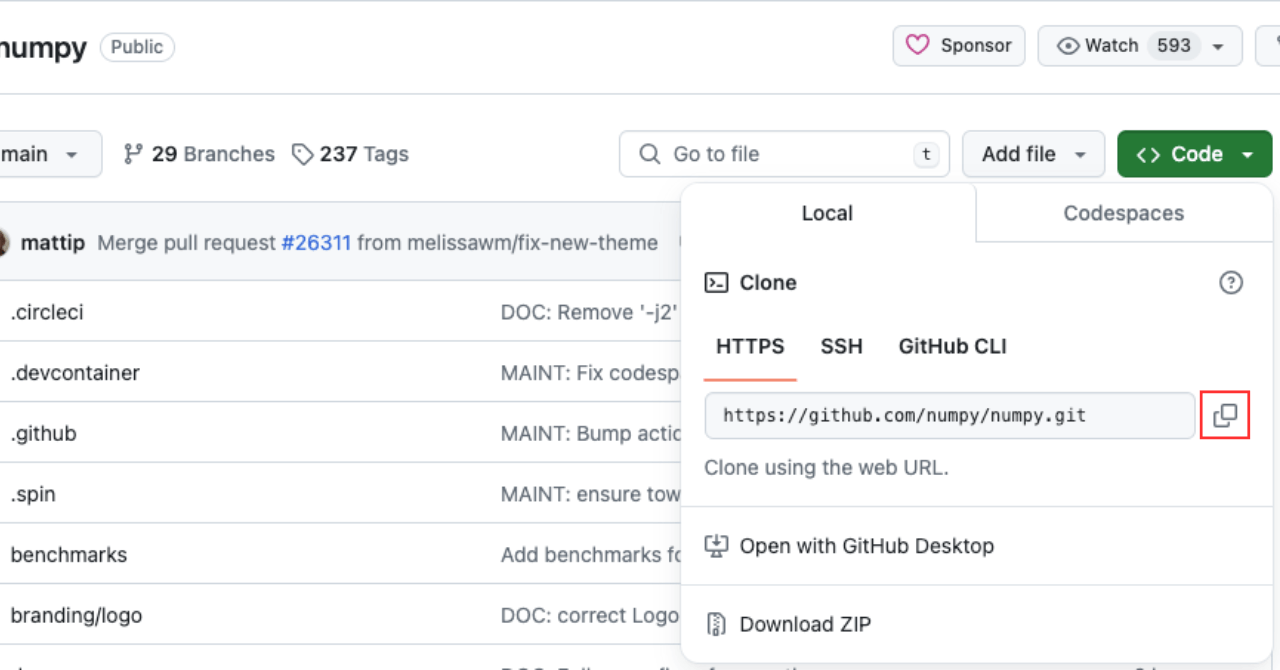Open the "MAINT: Fix codesp" commit message
Viewport: 1280px width, 670px height.
591,373
